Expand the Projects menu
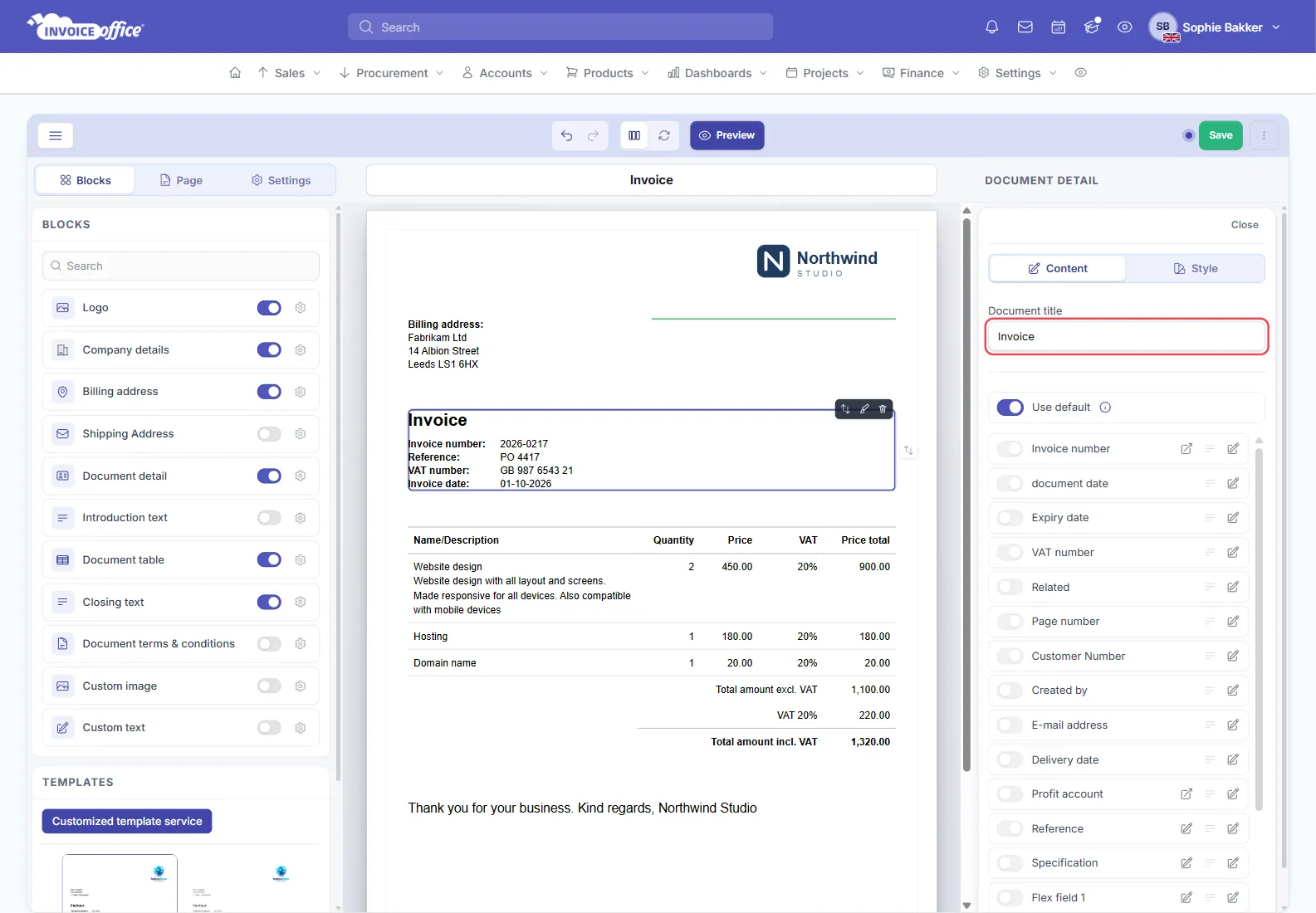This screenshot has height=913, width=1316. click(824, 73)
